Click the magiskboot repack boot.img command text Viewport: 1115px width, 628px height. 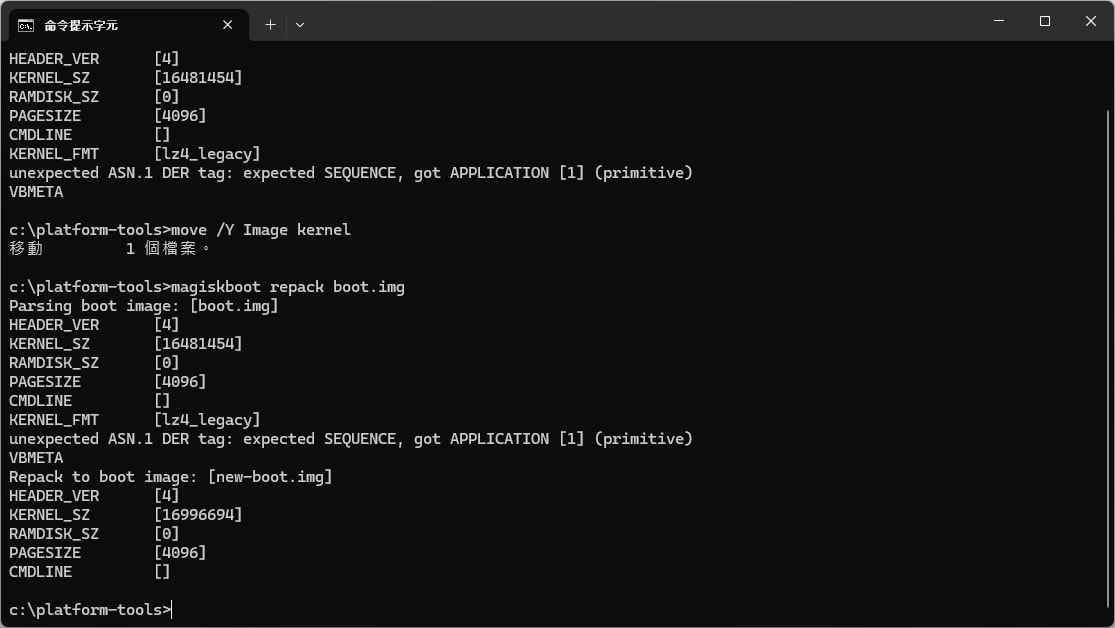(x=288, y=287)
